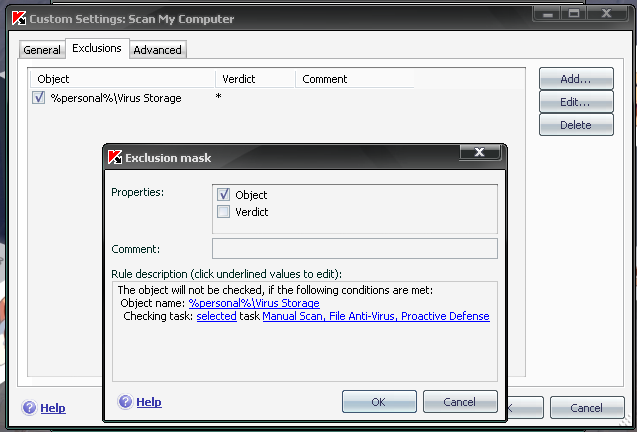Click the Kaspersky icon in Exclusion mask title bar
This screenshot has width=637, height=432.
click(114, 156)
